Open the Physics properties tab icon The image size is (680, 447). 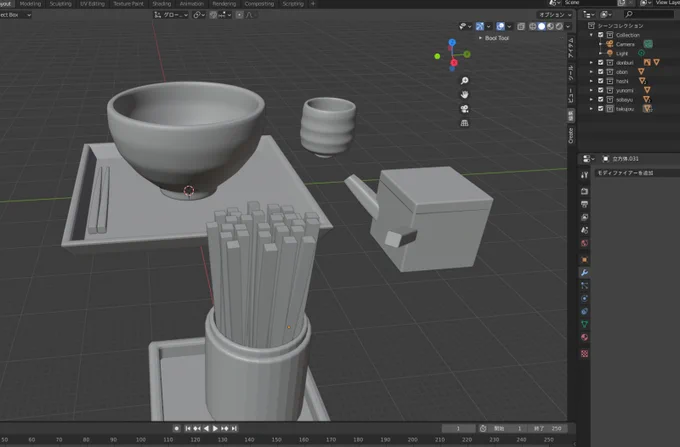click(585, 299)
